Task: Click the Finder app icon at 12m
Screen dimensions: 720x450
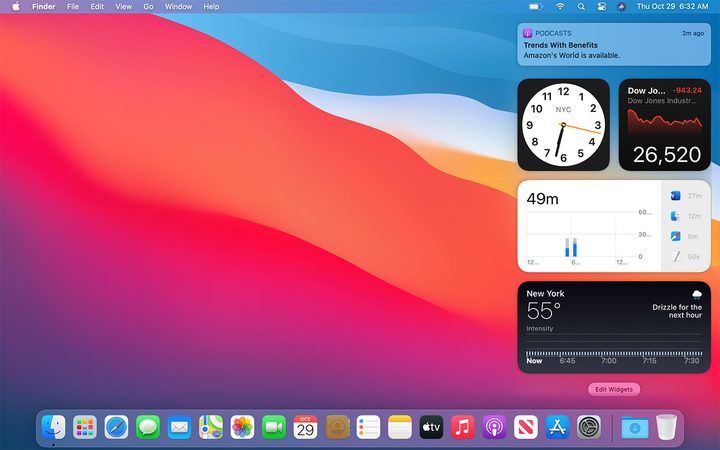Action: (675, 216)
